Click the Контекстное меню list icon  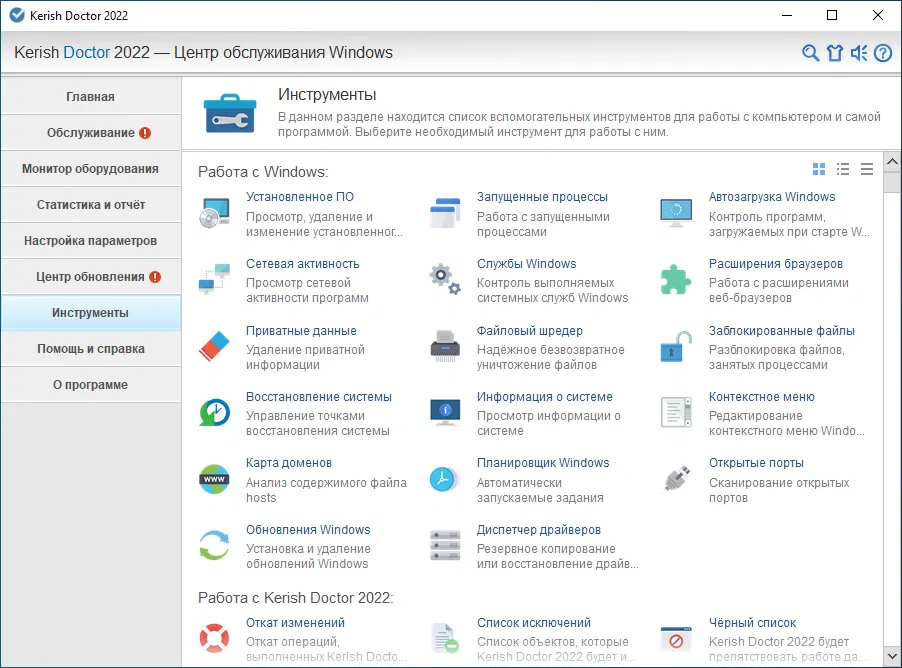[x=676, y=413]
